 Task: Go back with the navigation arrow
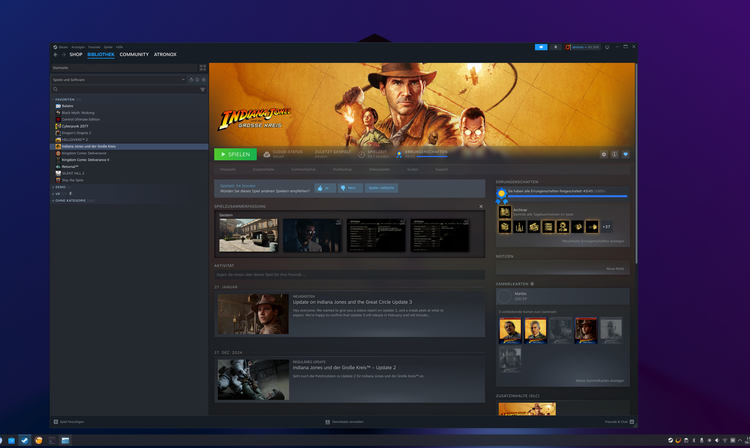tap(56, 55)
